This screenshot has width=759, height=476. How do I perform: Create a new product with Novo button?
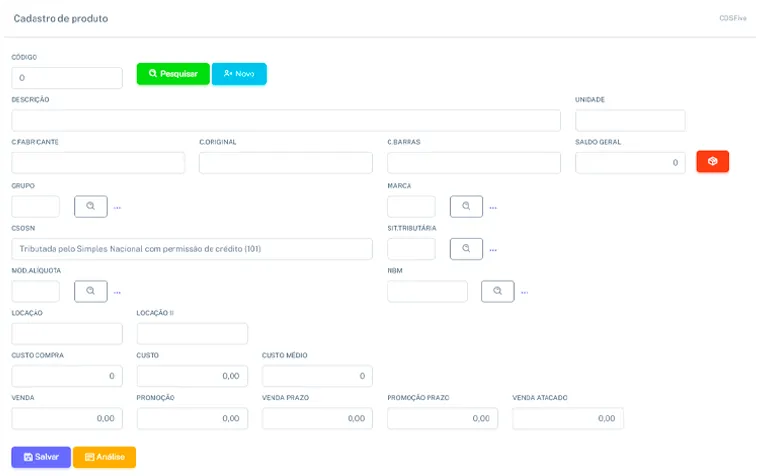(239, 74)
